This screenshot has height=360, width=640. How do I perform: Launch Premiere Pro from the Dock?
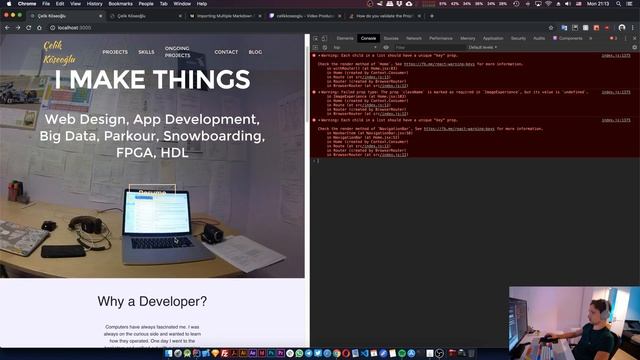point(280,353)
